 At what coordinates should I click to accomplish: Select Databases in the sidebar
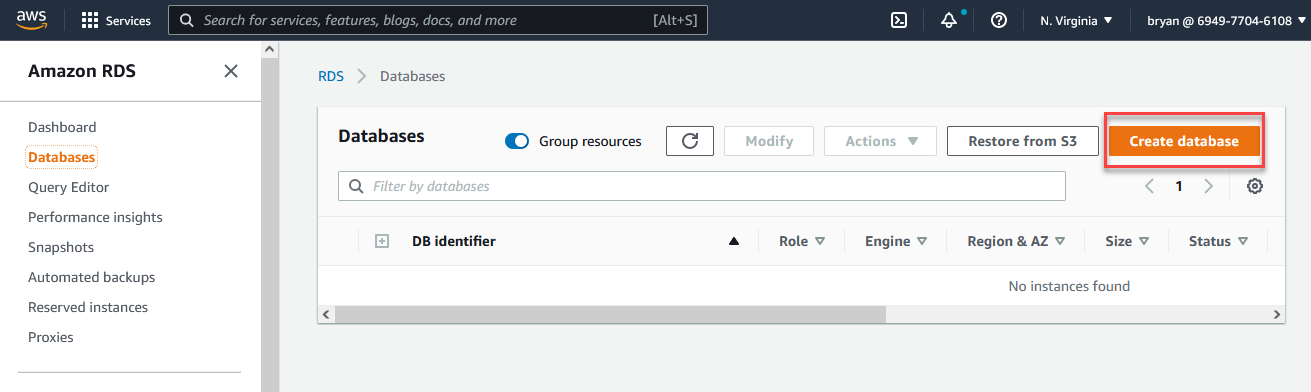(x=62, y=157)
